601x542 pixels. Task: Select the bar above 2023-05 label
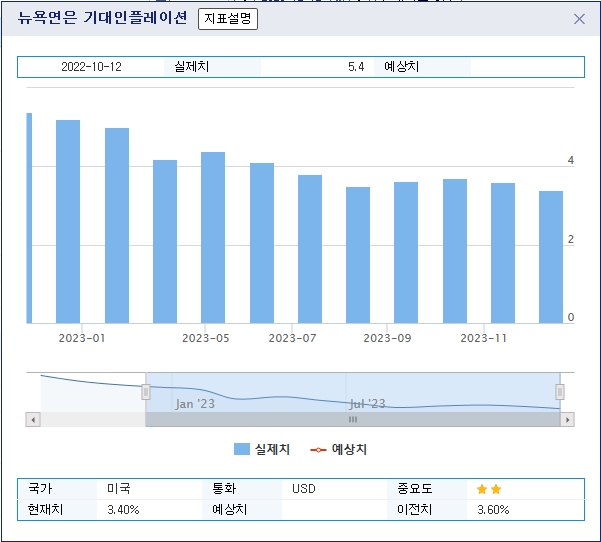coord(213,238)
